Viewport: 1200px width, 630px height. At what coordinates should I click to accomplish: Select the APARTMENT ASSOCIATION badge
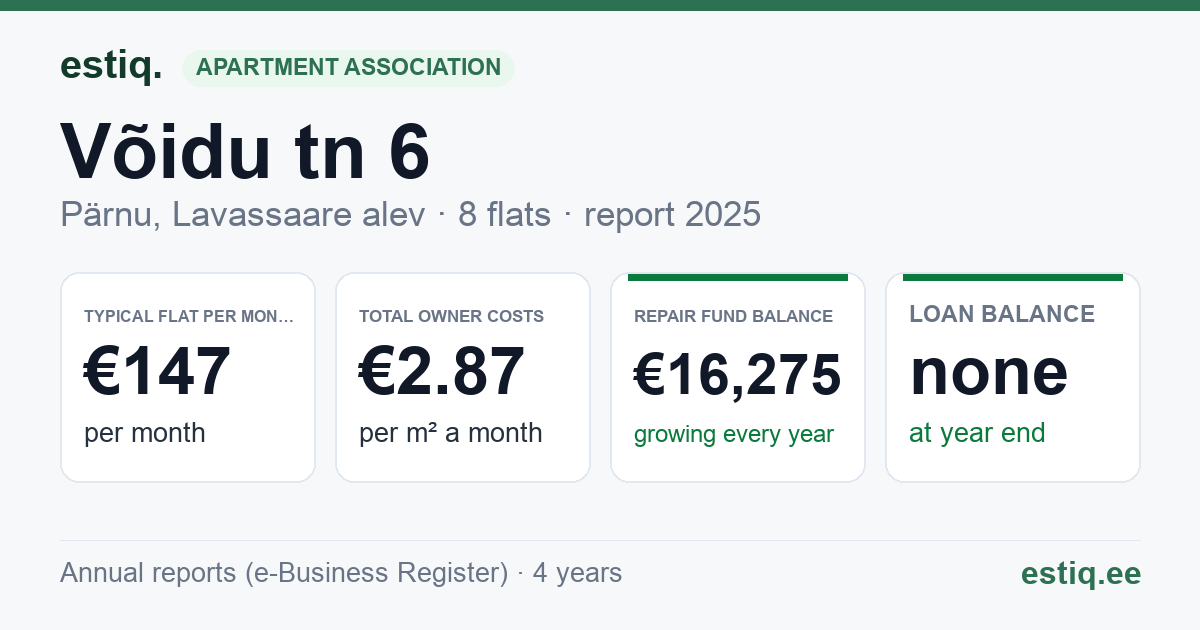(x=348, y=68)
